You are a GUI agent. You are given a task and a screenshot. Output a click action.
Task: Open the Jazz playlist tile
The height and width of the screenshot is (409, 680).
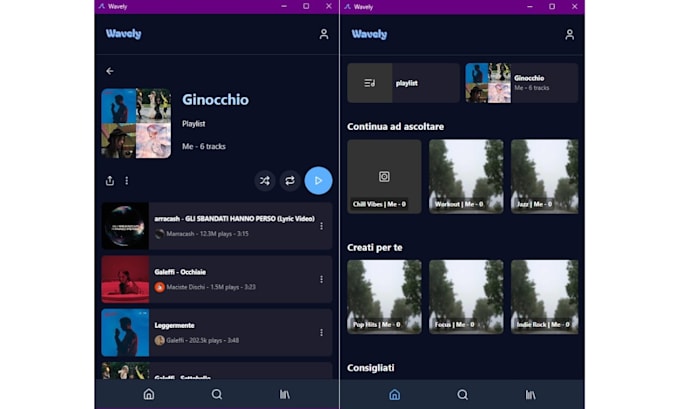pos(545,177)
